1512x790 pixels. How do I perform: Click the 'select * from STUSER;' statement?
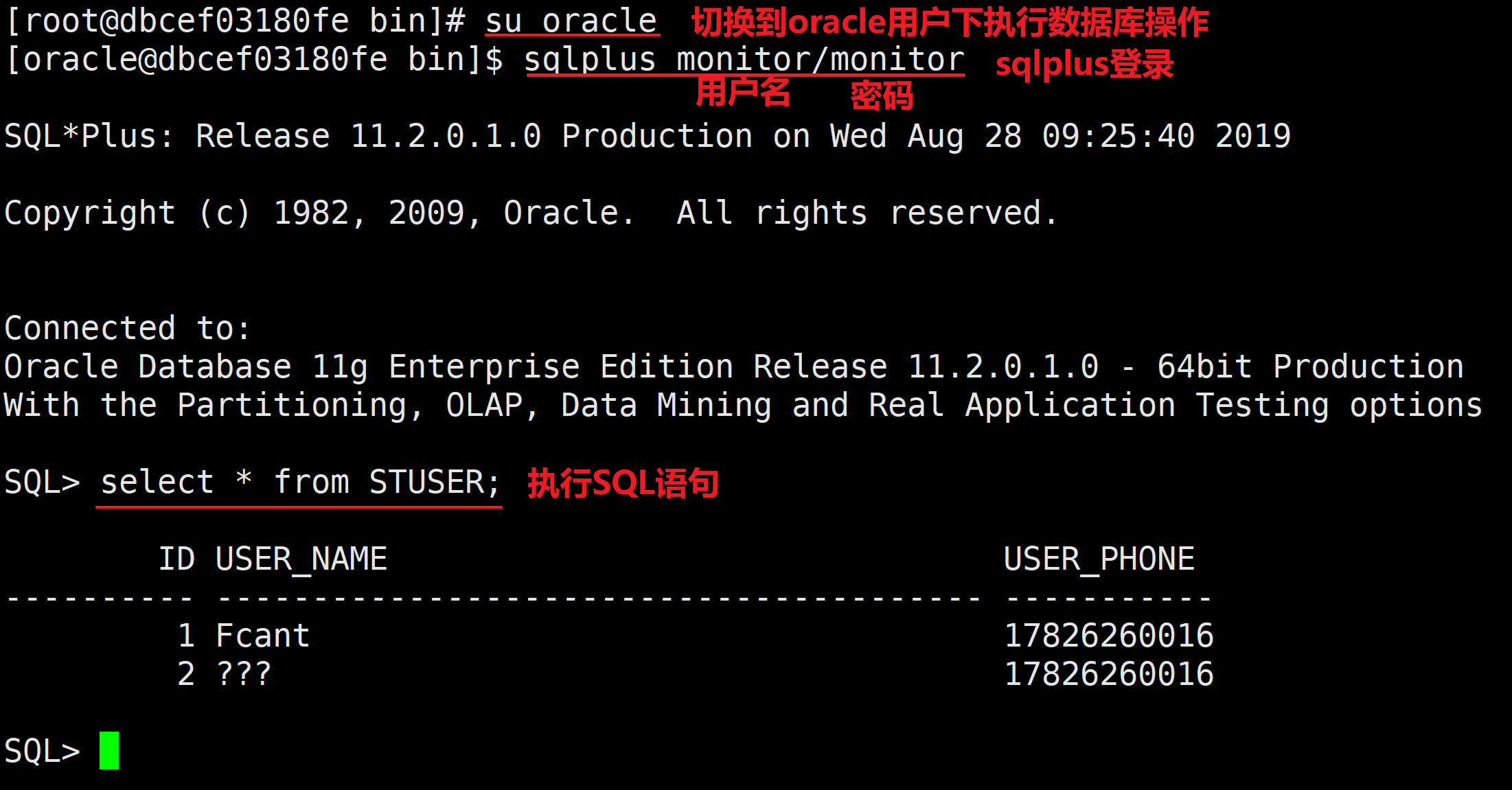tap(299, 482)
